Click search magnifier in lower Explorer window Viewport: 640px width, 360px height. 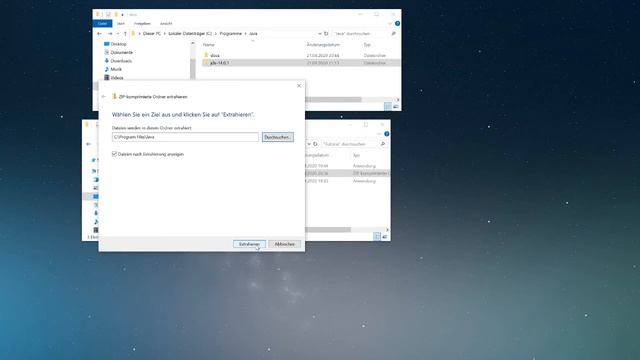(x=383, y=144)
